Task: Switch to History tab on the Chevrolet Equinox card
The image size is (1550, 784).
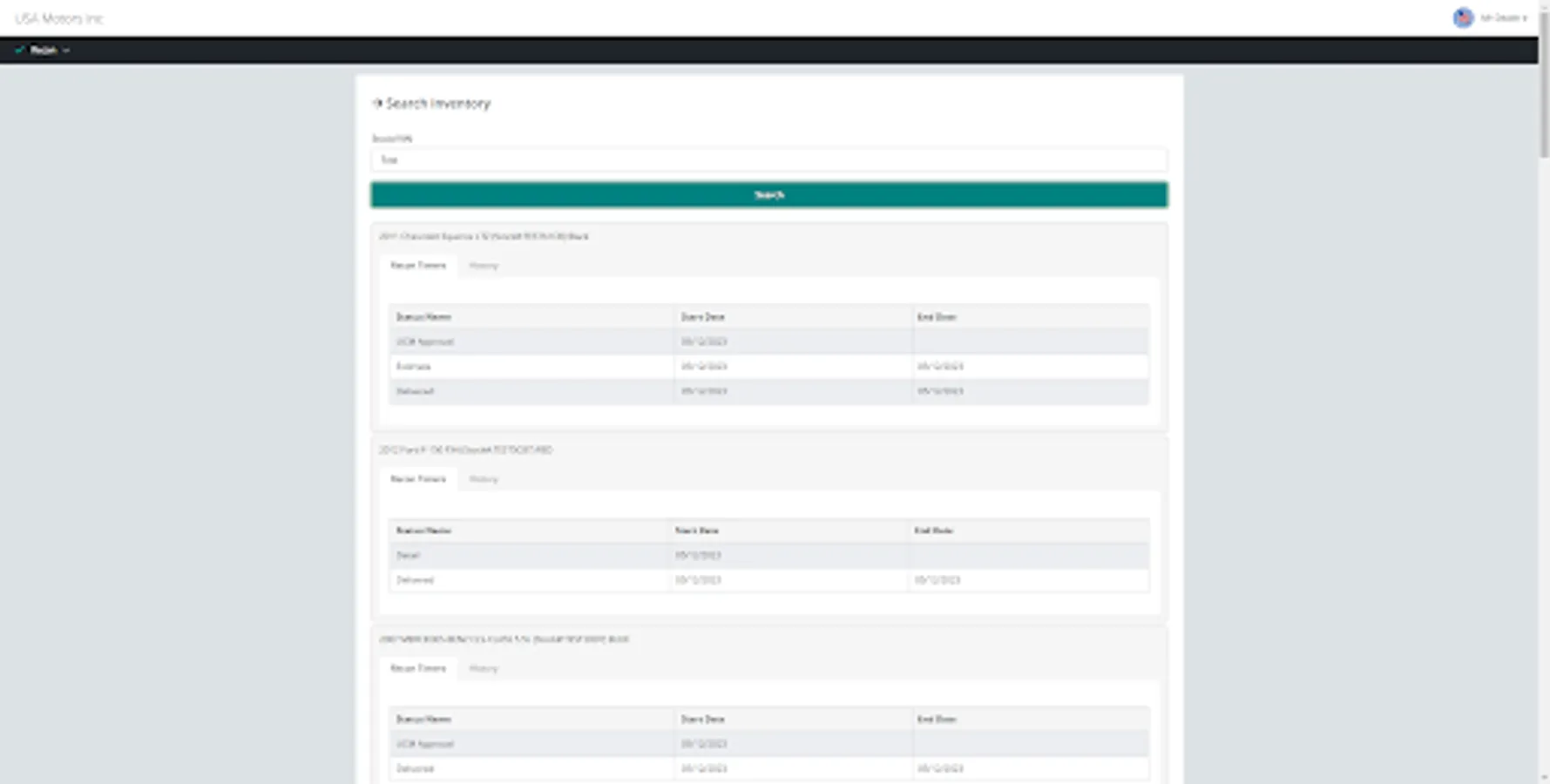Action: 484,266
